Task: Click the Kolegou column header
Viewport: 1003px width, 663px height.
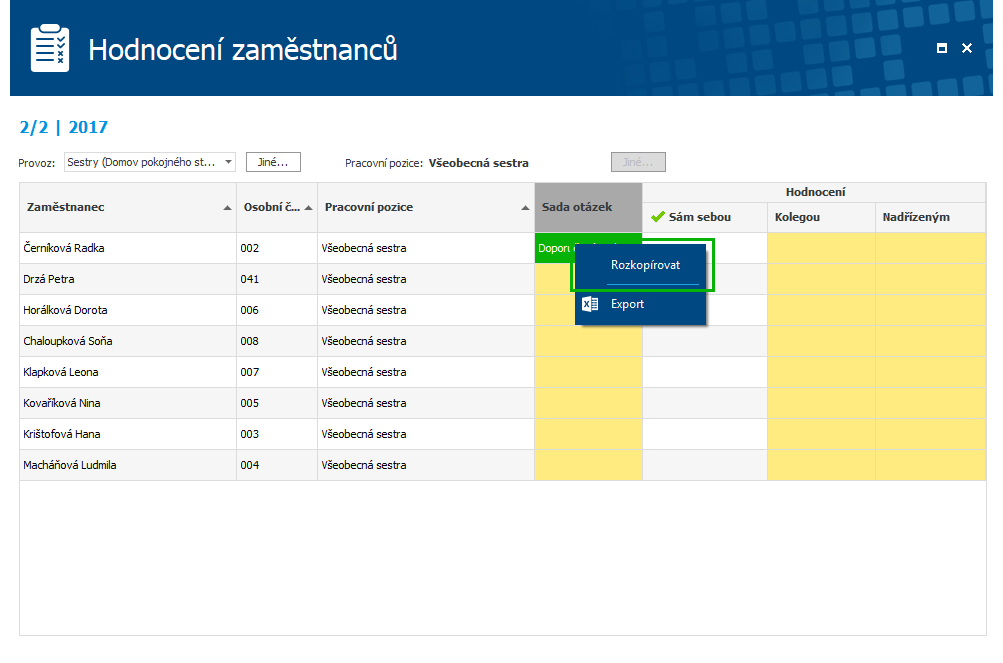Action: (821, 218)
